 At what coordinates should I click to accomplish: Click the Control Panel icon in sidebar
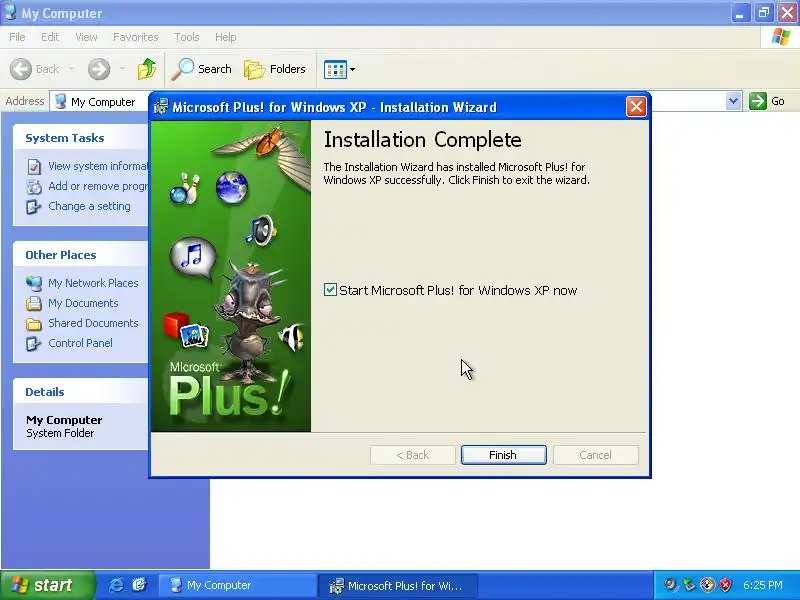34,343
